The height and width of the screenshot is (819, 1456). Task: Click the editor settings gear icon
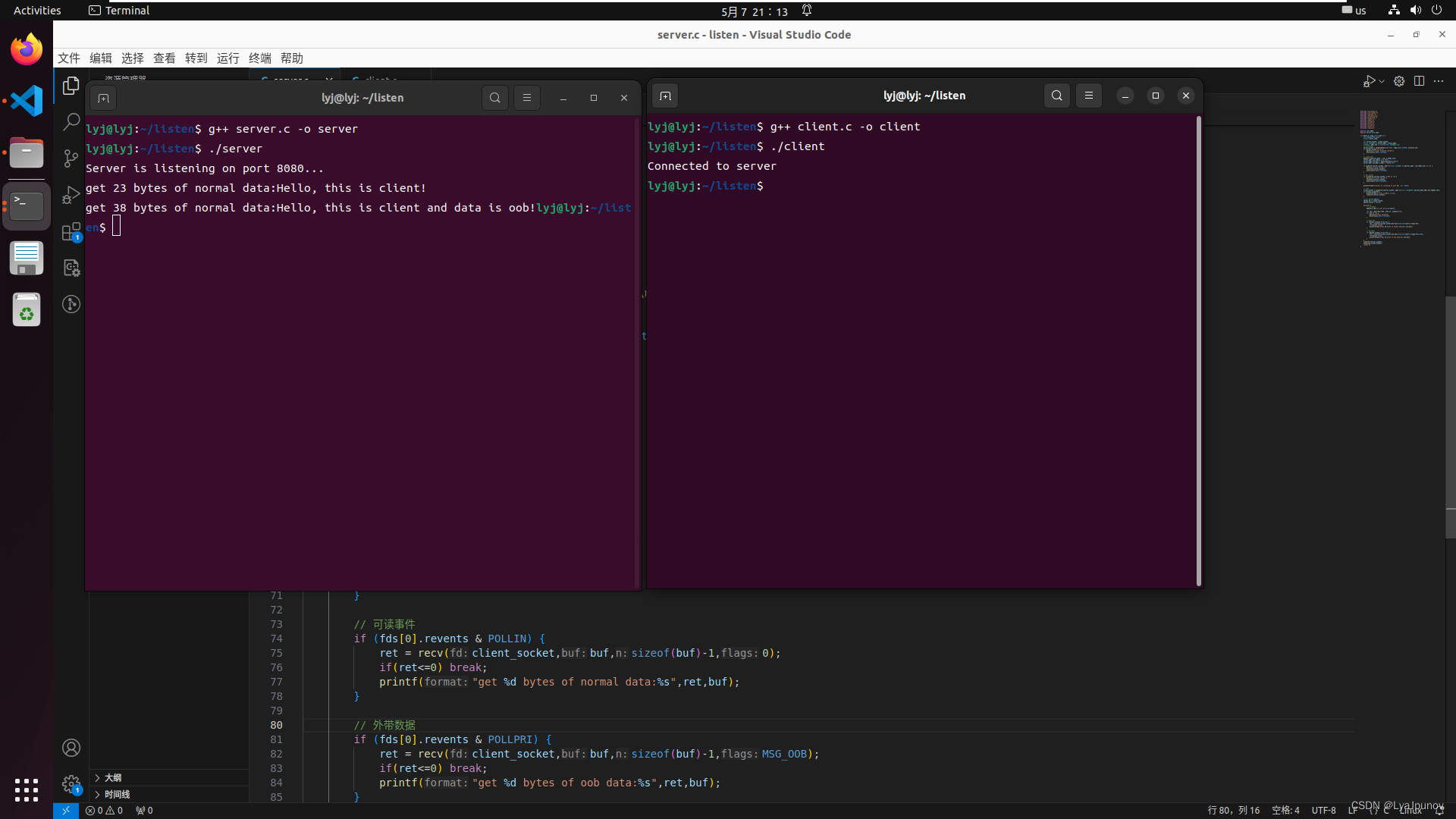click(x=1399, y=81)
